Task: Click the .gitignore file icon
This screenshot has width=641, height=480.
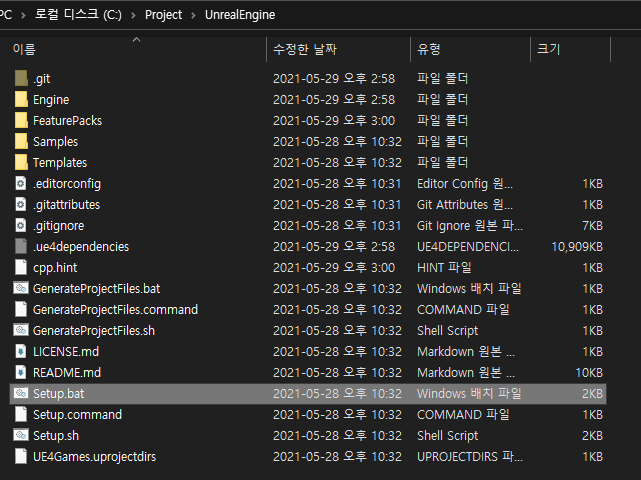Action: (21, 225)
